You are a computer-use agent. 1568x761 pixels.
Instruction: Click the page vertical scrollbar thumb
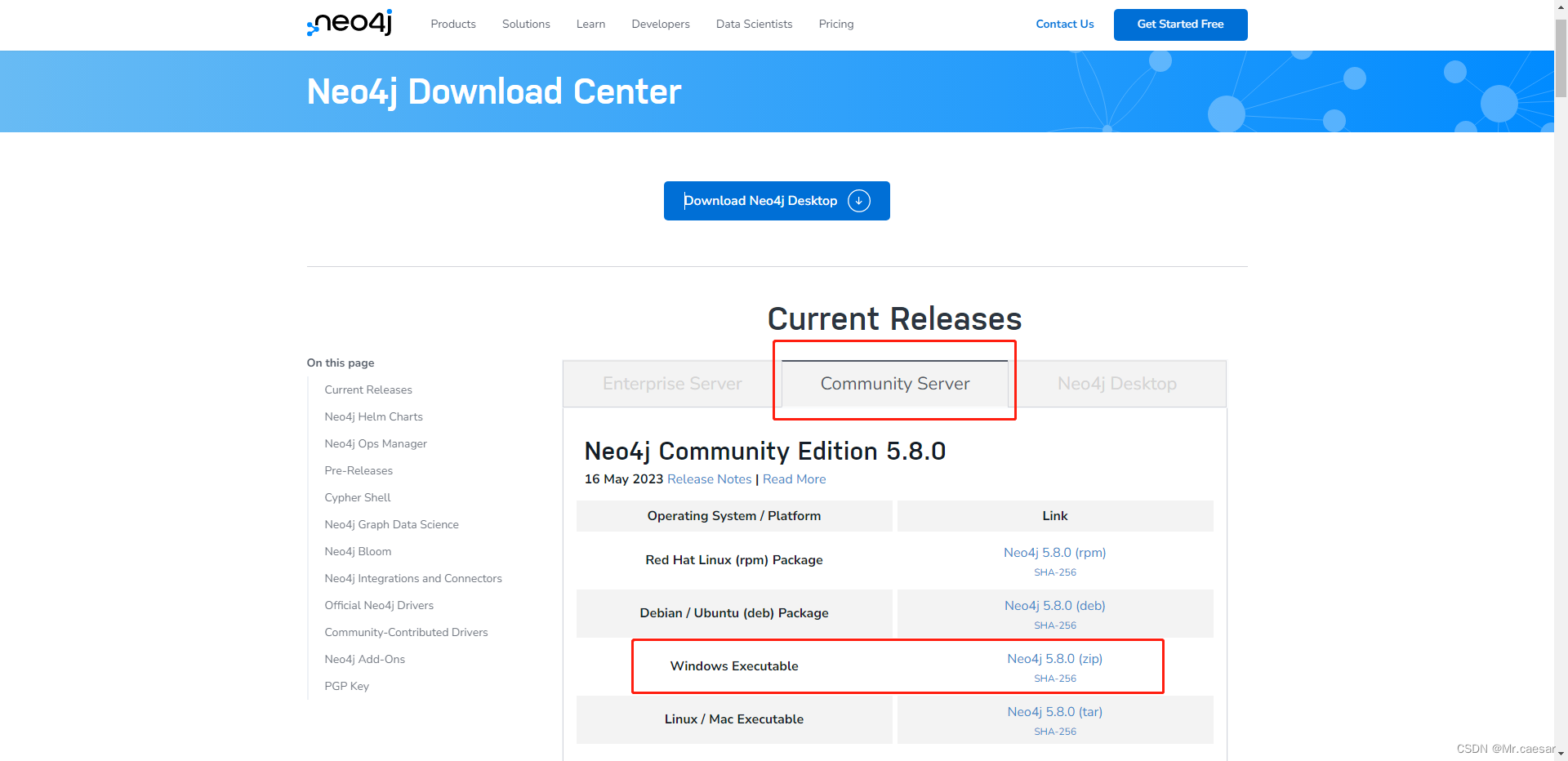click(x=1561, y=57)
